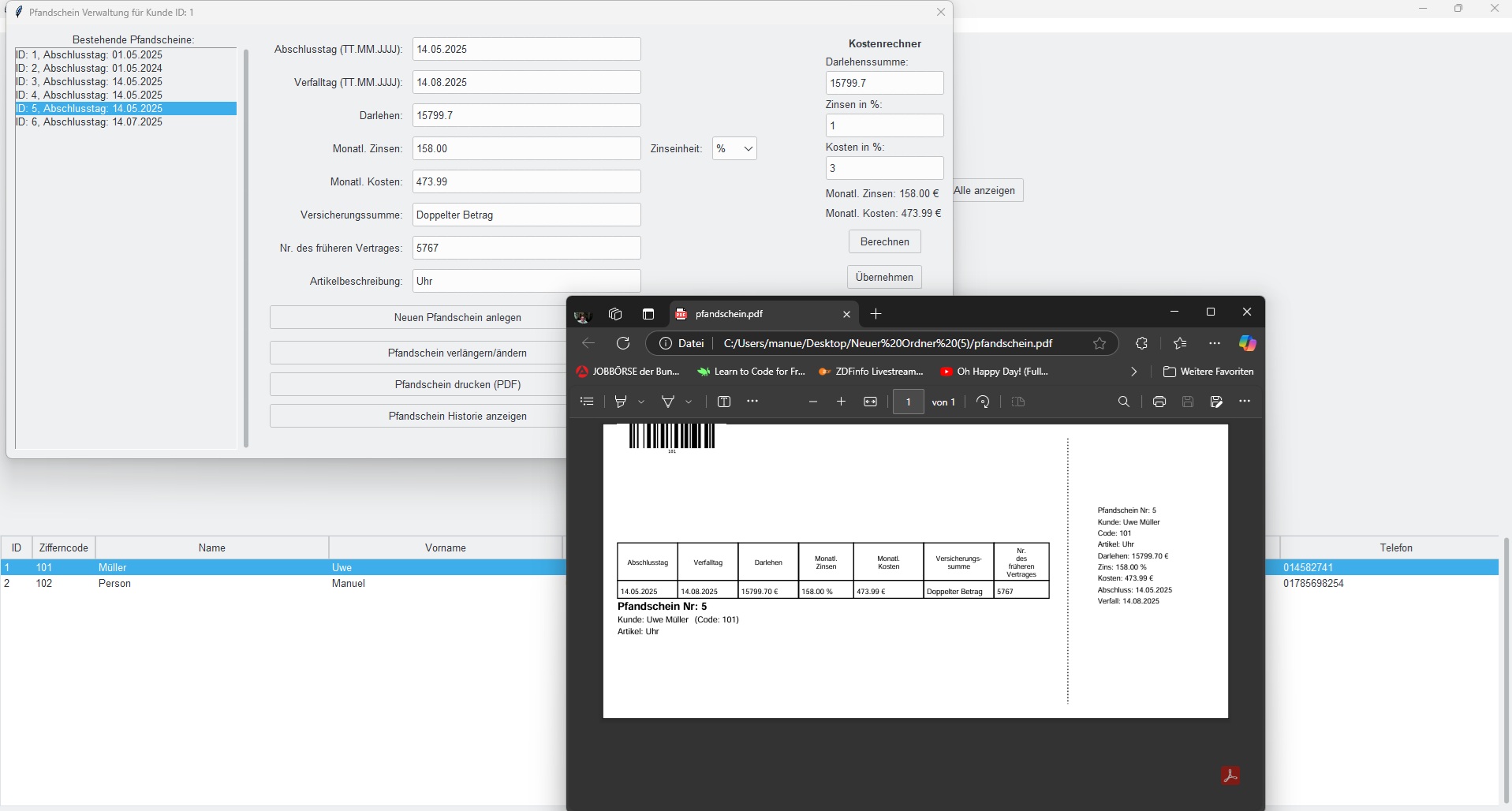Expand highlight tool color options
This screenshot has width=1512, height=811.
point(641,402)
